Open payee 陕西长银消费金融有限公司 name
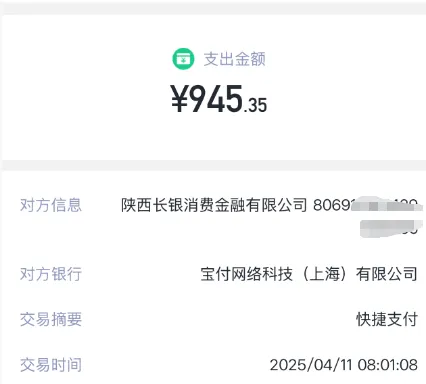This screenshot has height=384, width=426. pyautogui.click(x=214, y=205)
